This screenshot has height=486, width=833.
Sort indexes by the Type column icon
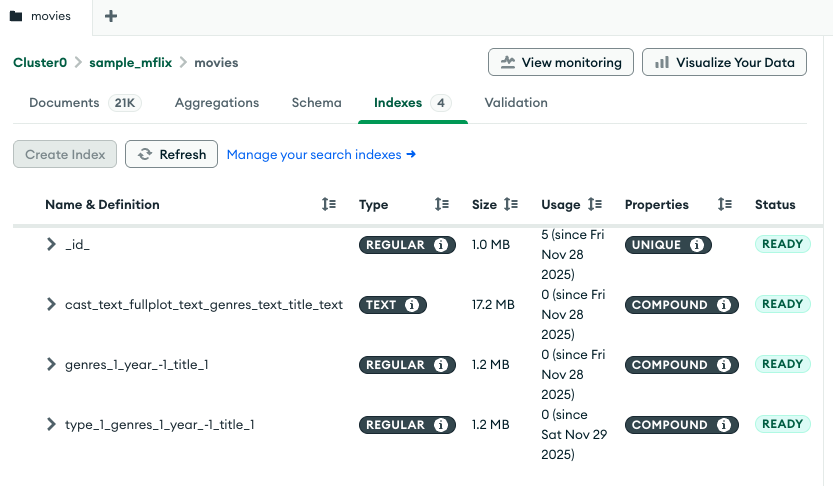click(442, 205)
